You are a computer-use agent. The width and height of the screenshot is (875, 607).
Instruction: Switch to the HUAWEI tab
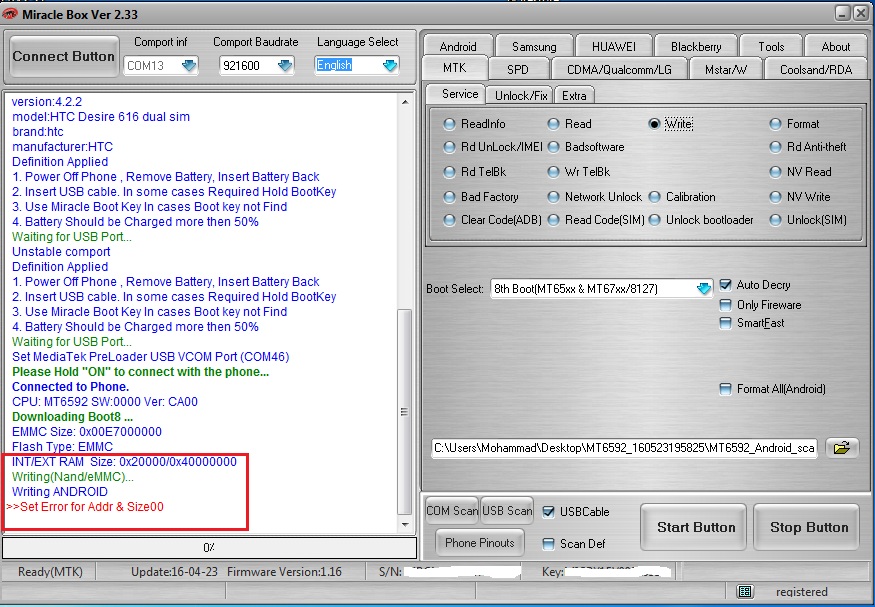614,46
